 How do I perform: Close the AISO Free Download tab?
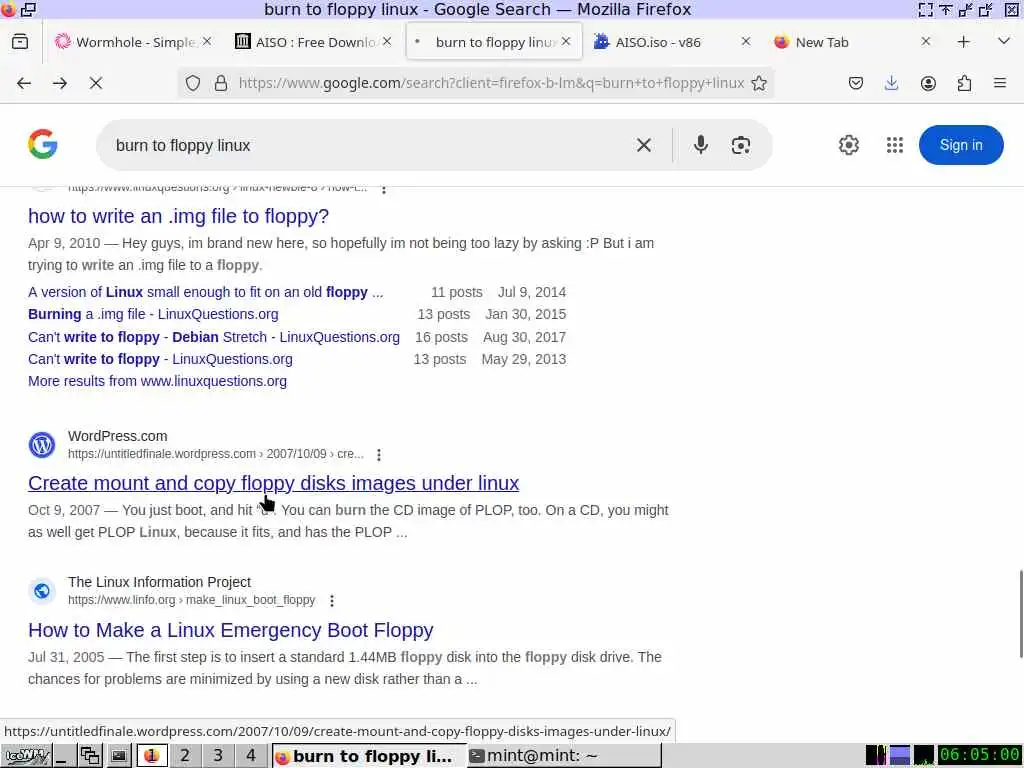point(387,41)
